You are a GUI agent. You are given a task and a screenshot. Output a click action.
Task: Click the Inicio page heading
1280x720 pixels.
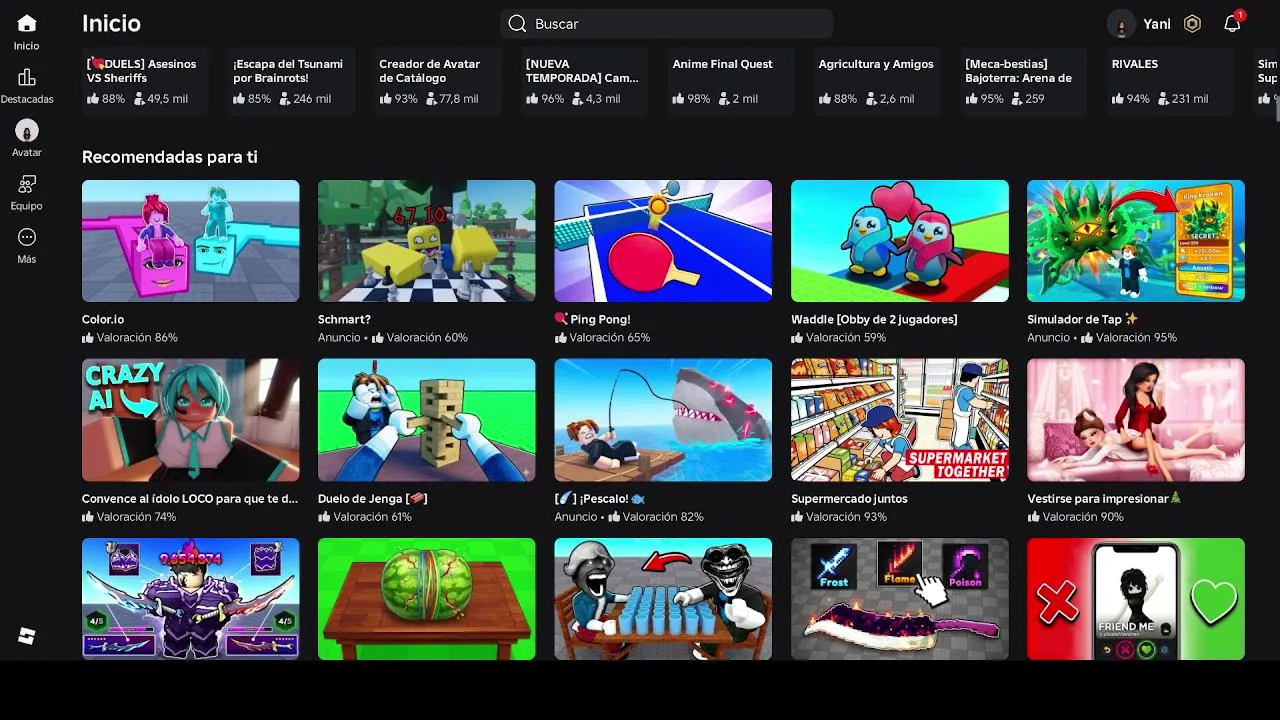click(111, 24)
